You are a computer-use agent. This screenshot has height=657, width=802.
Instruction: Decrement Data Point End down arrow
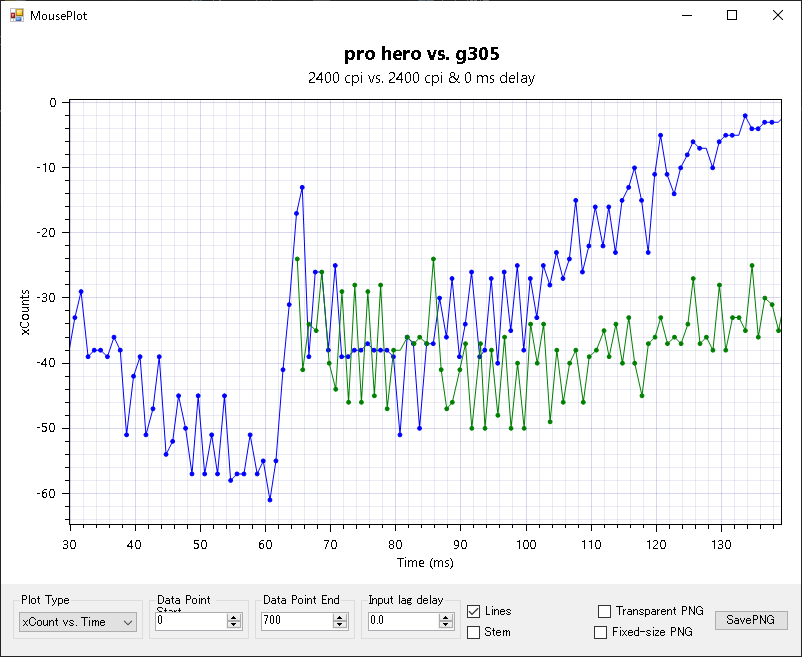click(x=340, y=625)
